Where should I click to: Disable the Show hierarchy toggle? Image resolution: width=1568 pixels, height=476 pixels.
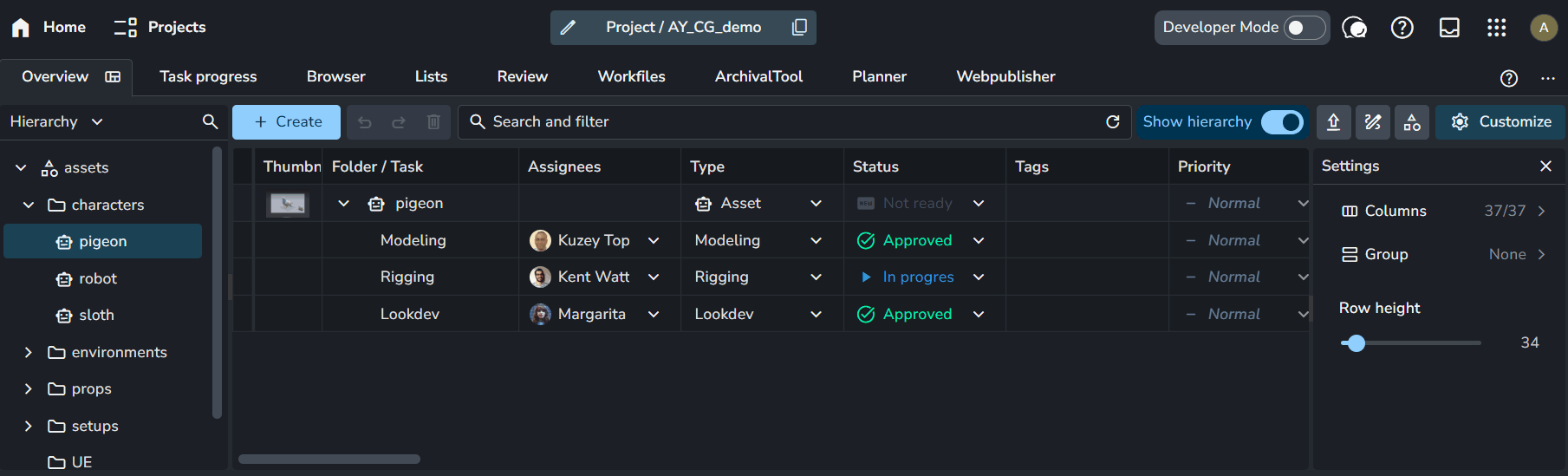pyautogui.click(x=1281, y=122)
